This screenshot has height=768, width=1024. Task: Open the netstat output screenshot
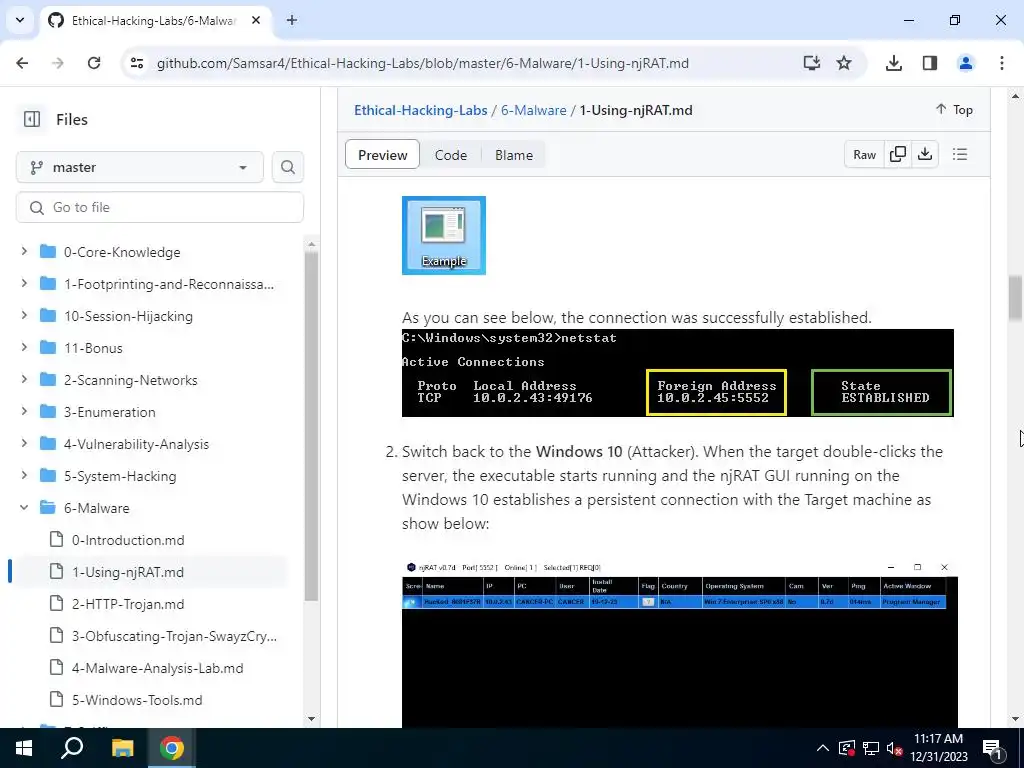click(677, 373)
